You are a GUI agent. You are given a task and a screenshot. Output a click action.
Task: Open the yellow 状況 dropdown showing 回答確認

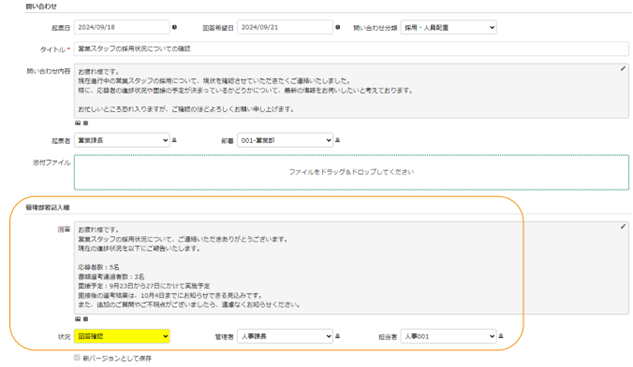tap(122, 336)
